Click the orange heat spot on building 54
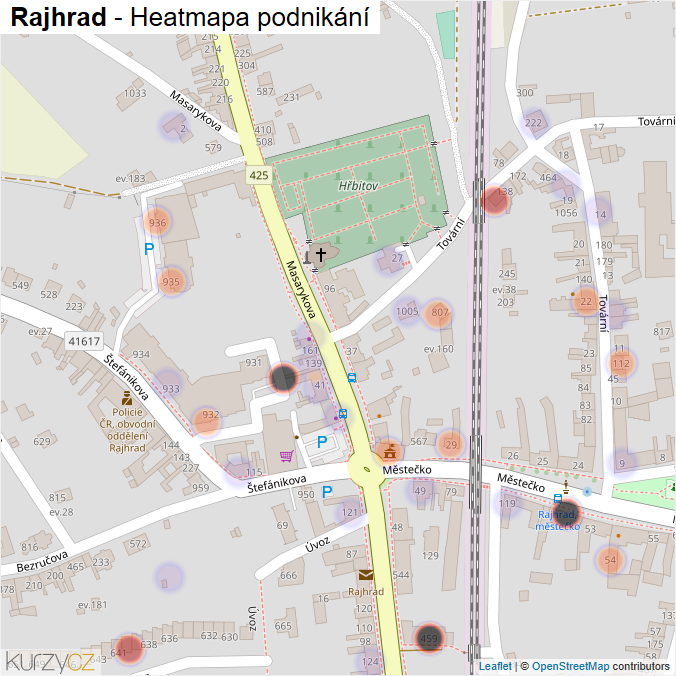 pos(610,560)
